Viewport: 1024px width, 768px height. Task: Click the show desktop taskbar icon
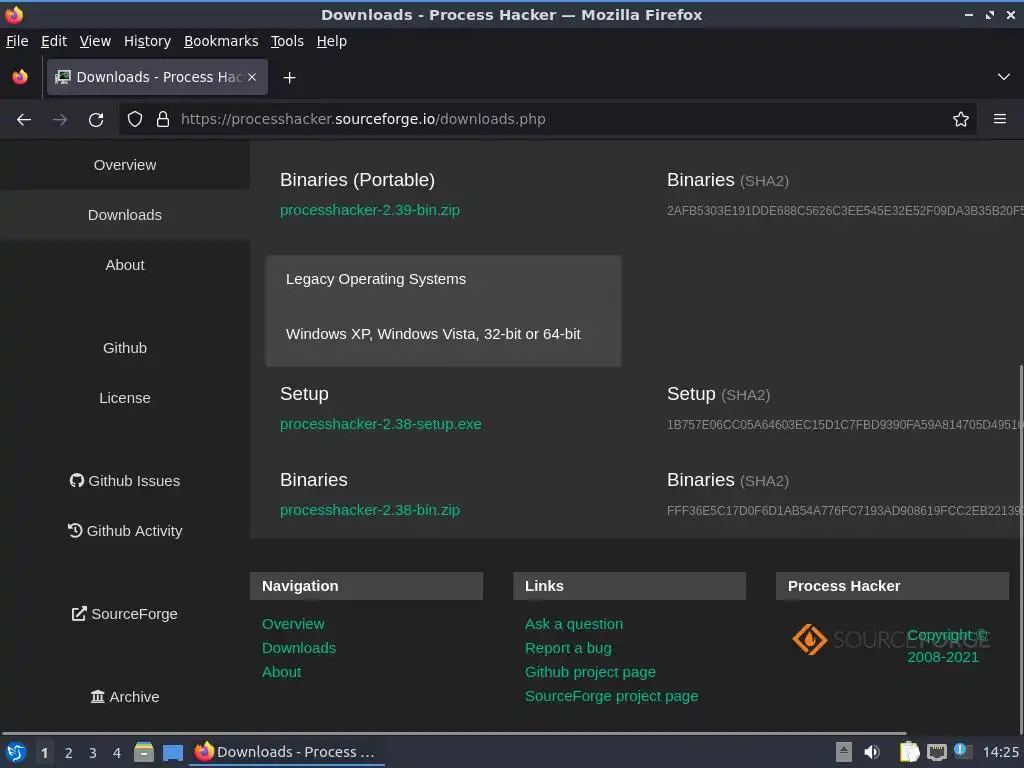tap(172, 753)
